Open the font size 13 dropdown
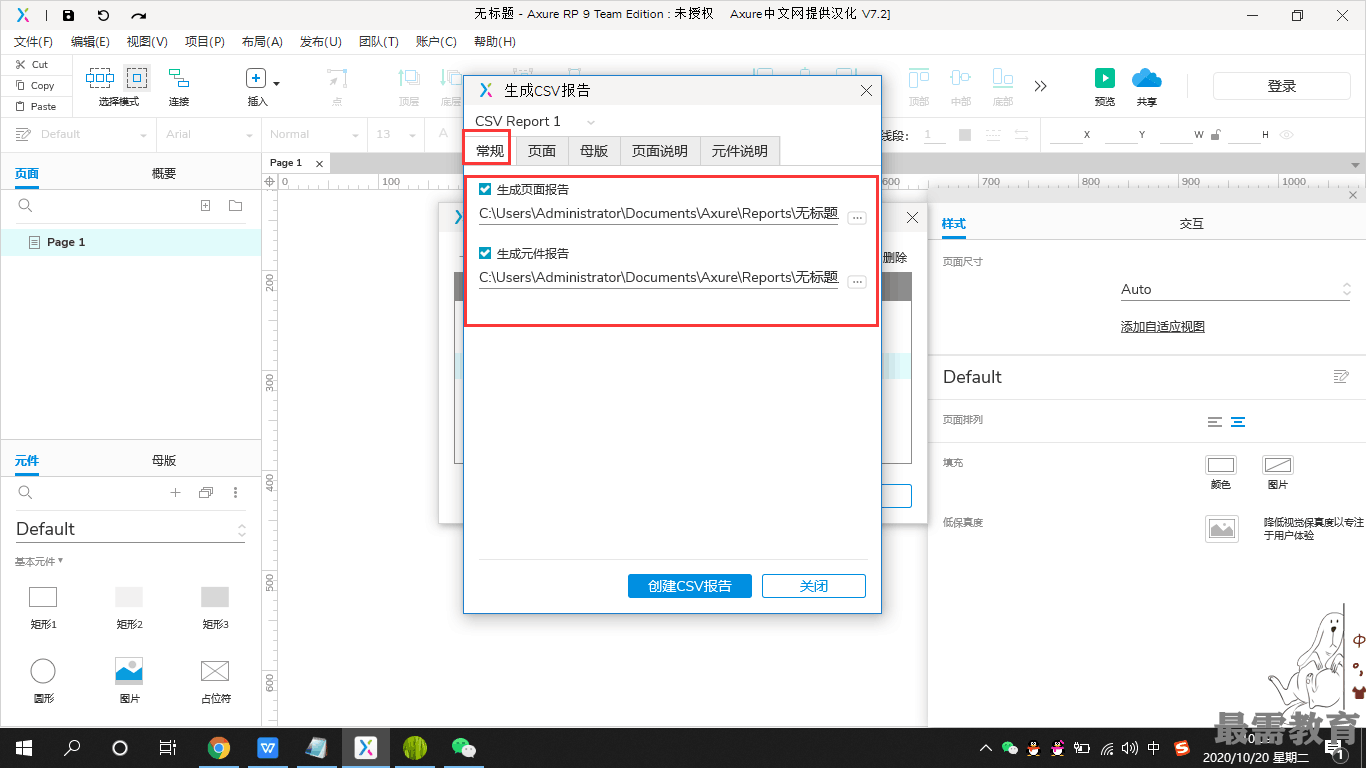 396,135
